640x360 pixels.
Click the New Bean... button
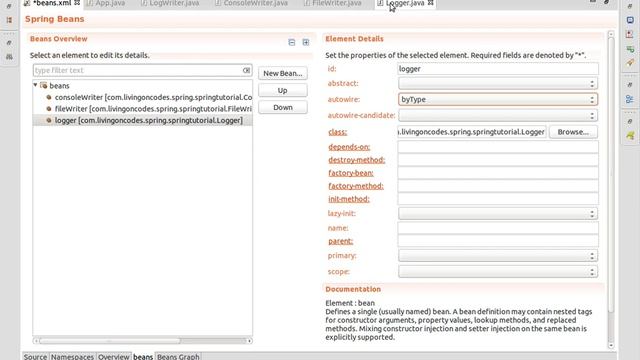pos(283,73)
